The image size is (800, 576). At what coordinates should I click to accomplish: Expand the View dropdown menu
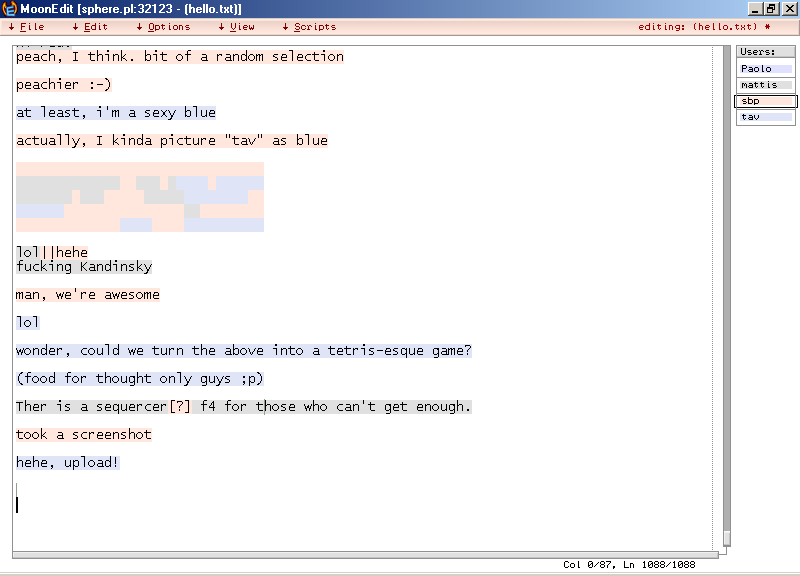tap(236, 27)
